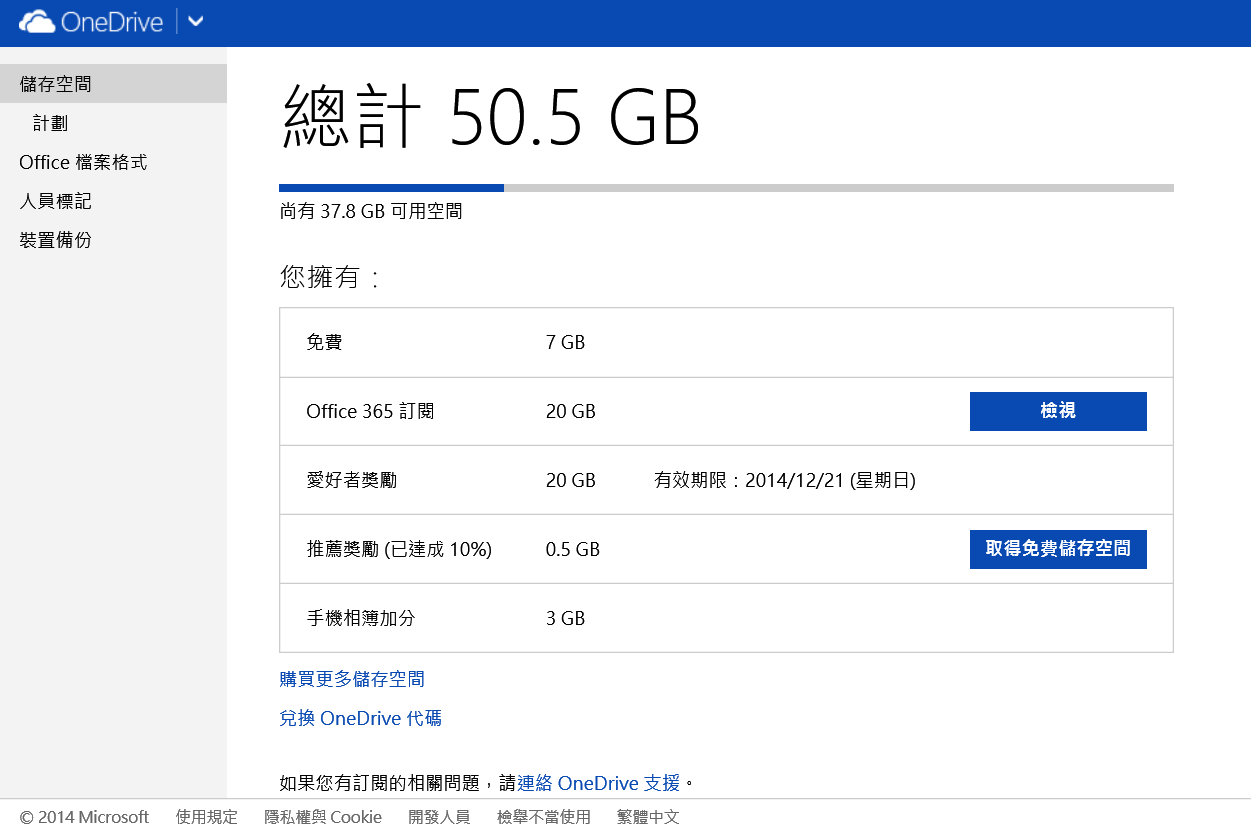Open the OneDrive header dropdown chevron
Image resolution: width=1251 pixels, height=829 pixels.
click(x=195, y=21)
